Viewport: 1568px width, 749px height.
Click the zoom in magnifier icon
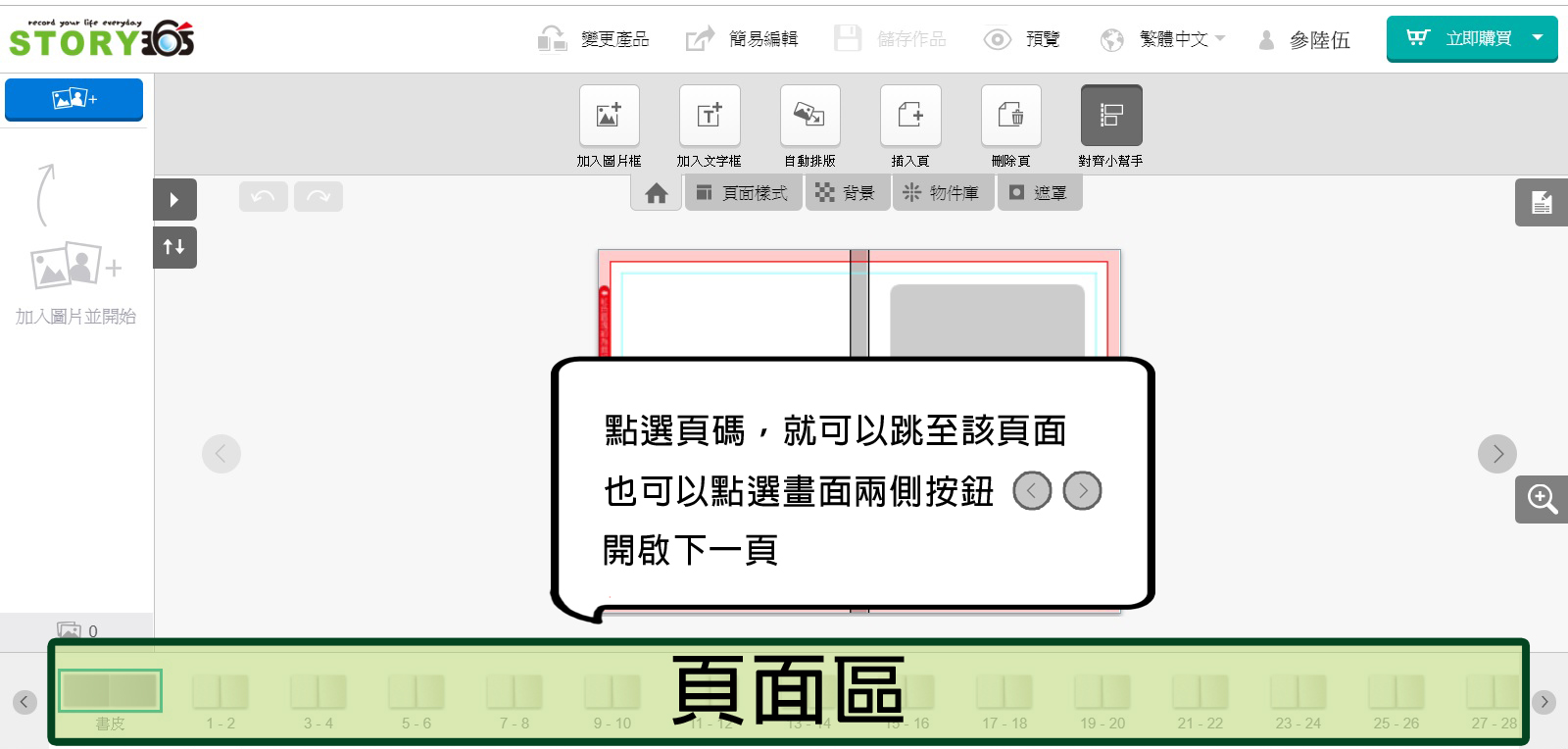(1542, 499)
